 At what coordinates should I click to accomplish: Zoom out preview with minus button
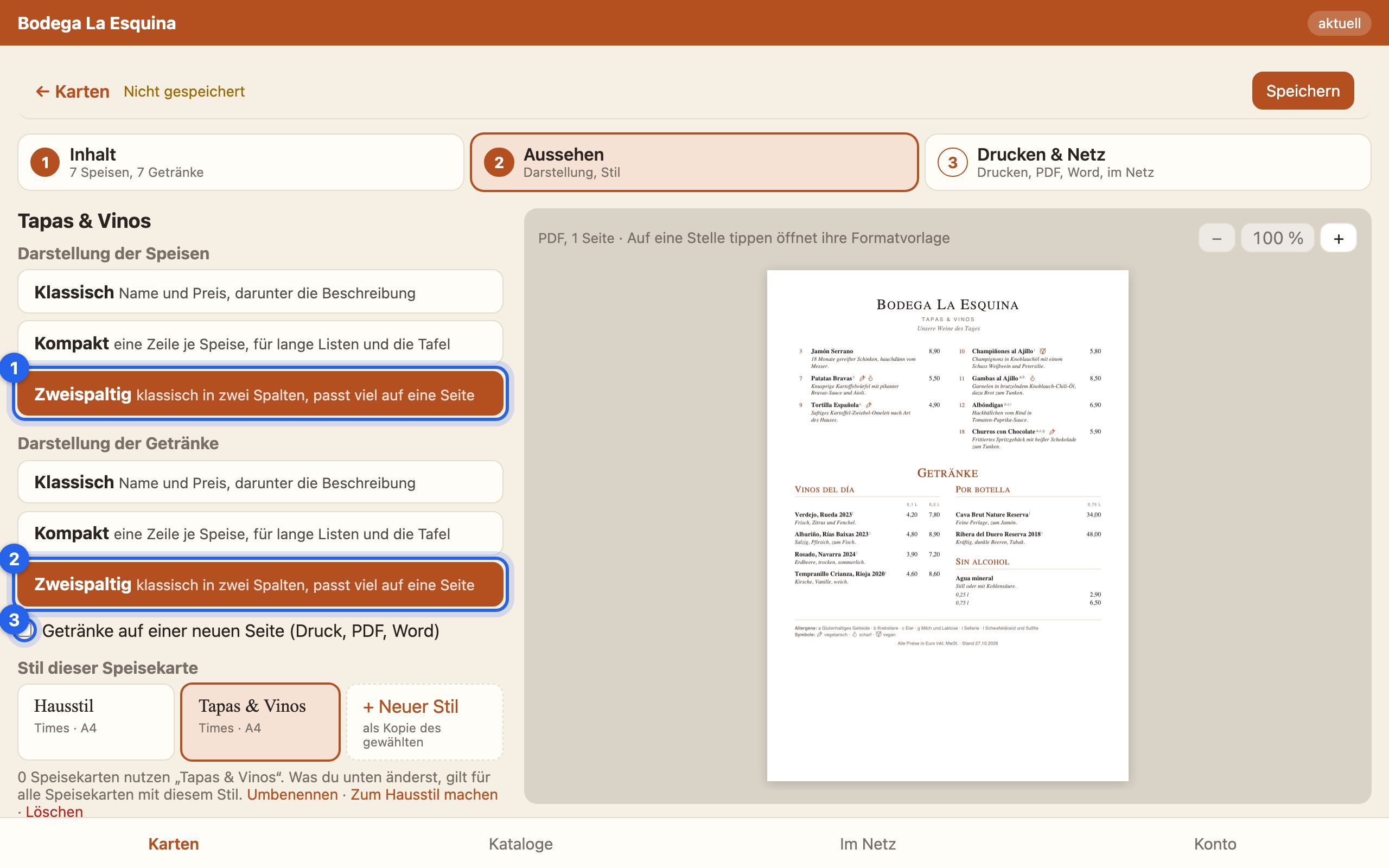(x=1216, y=238)
